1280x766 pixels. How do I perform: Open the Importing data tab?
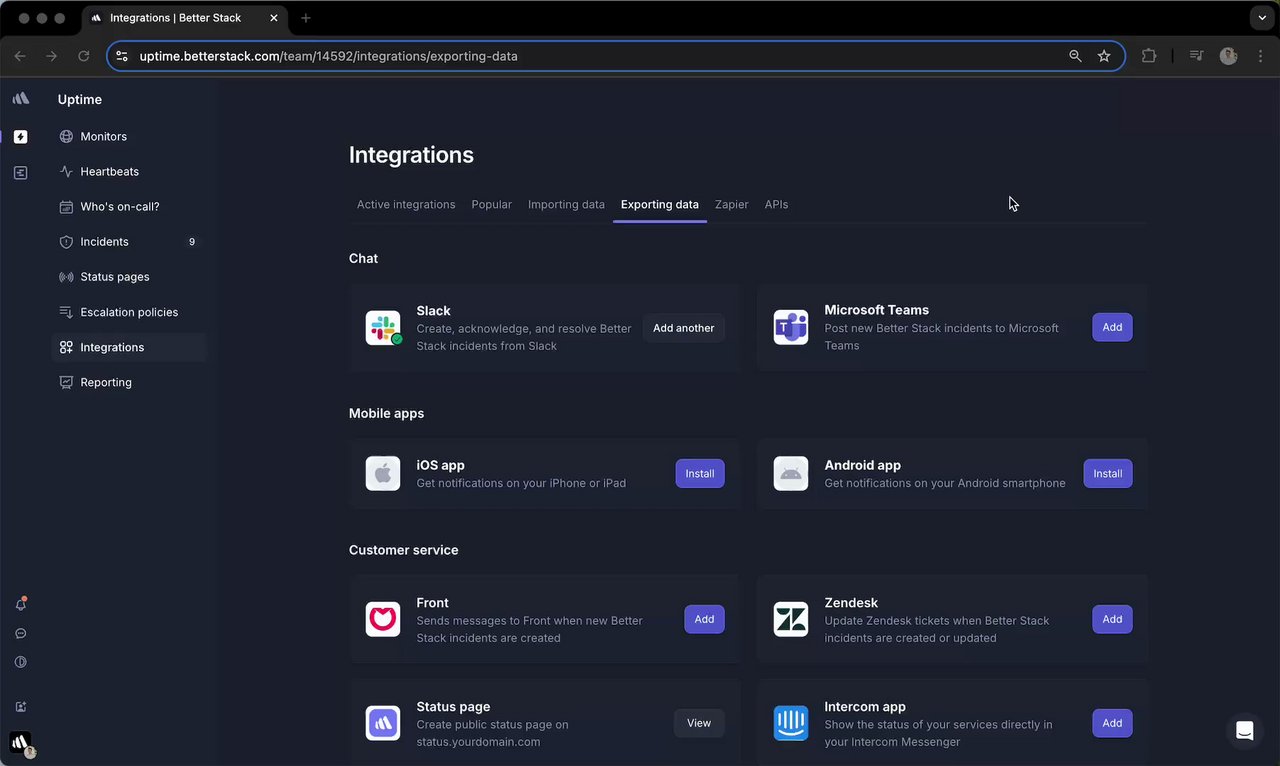pyautogui.click(x=566, y=204)
